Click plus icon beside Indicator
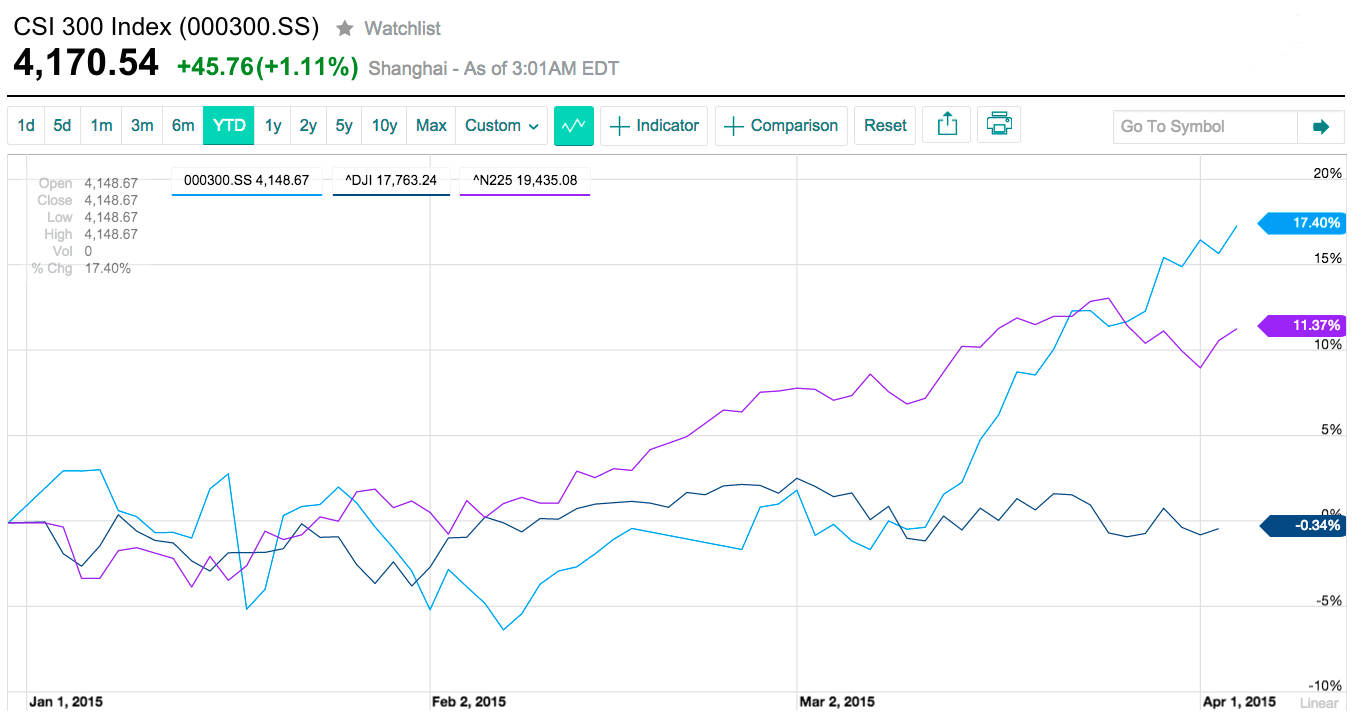Image resolution: width=1369 pixels, height=725 pixels. pos(620,126)
